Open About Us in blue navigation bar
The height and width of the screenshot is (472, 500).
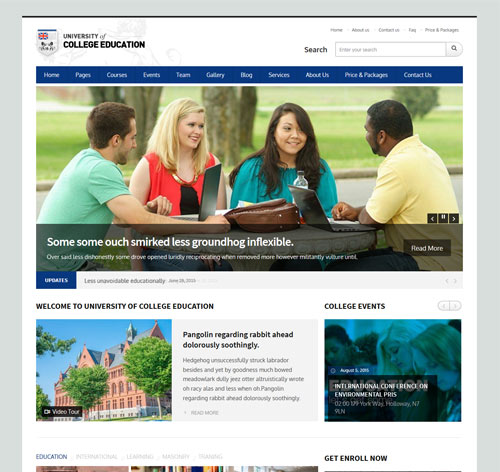317,75
